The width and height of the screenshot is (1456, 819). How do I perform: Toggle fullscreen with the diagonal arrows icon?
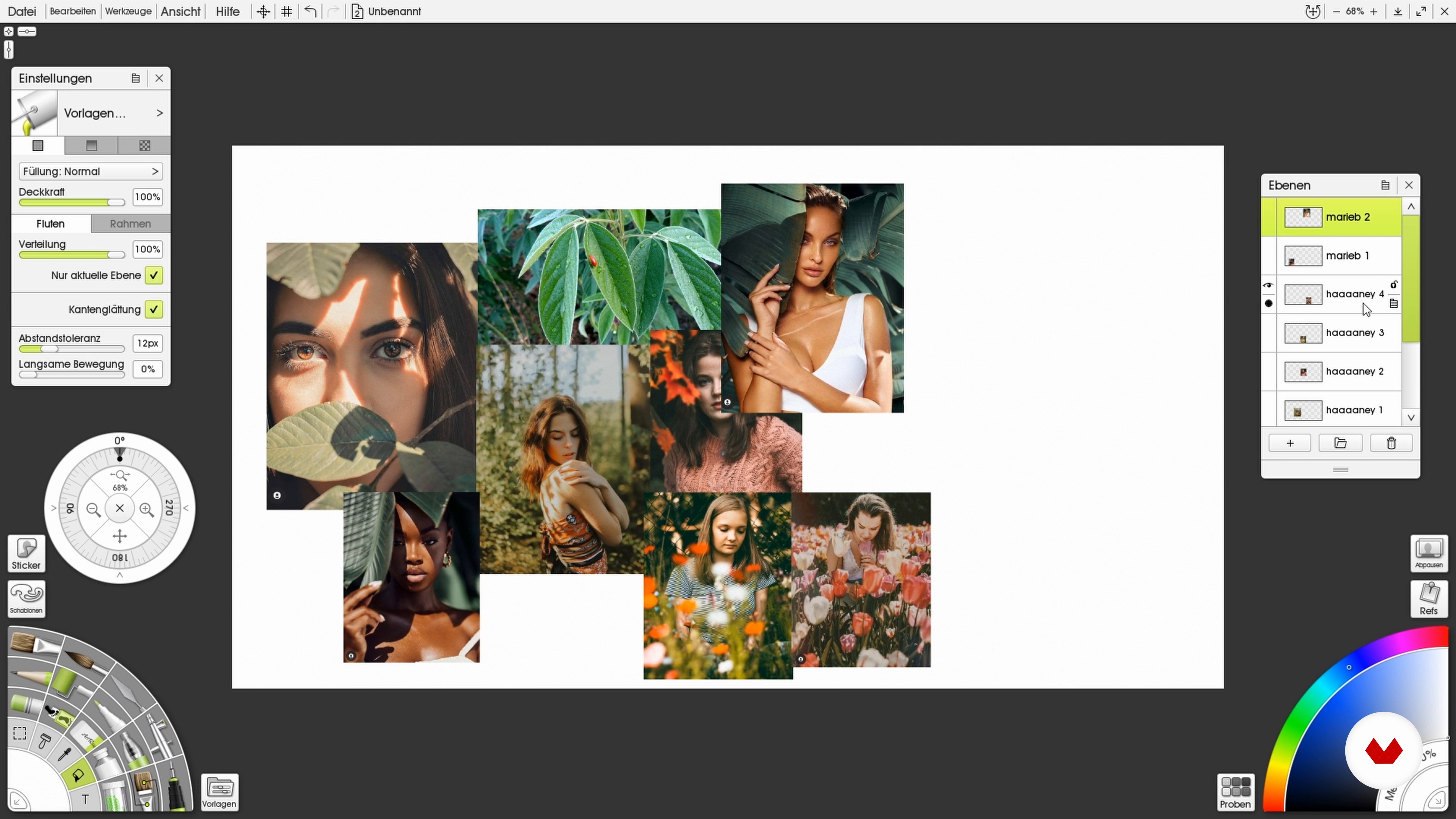click(x=1421, y=11)
